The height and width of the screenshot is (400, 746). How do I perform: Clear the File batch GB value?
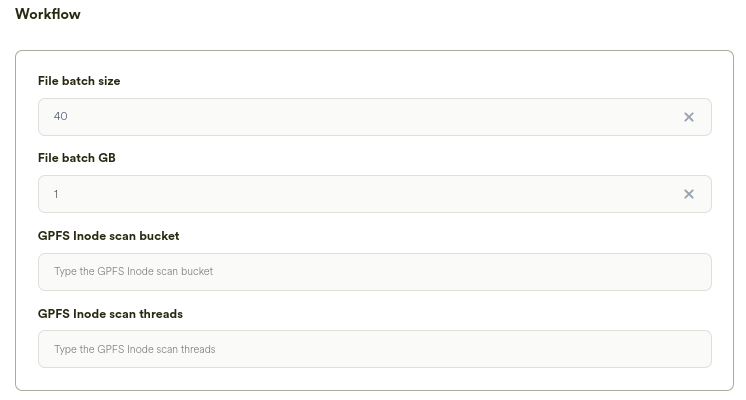click(x=689, y=194)
